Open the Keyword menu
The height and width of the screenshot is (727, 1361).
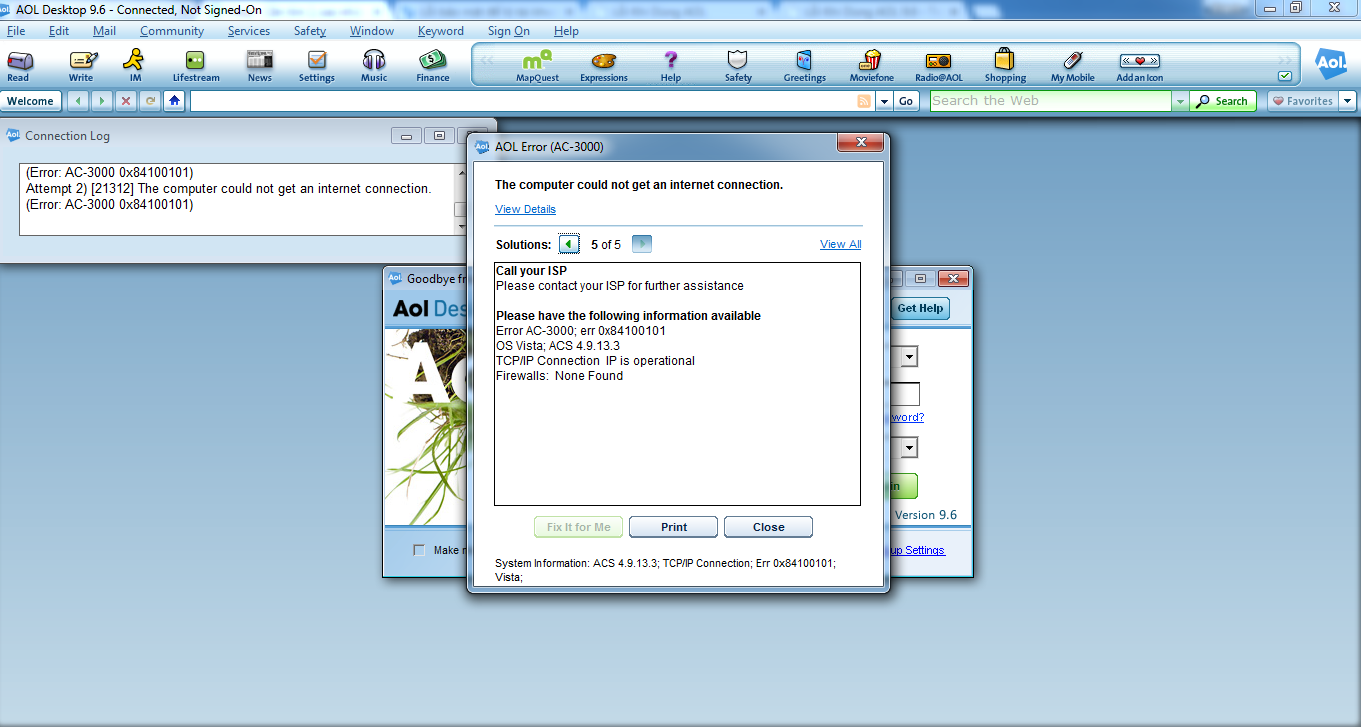click(x=441, y=31)
